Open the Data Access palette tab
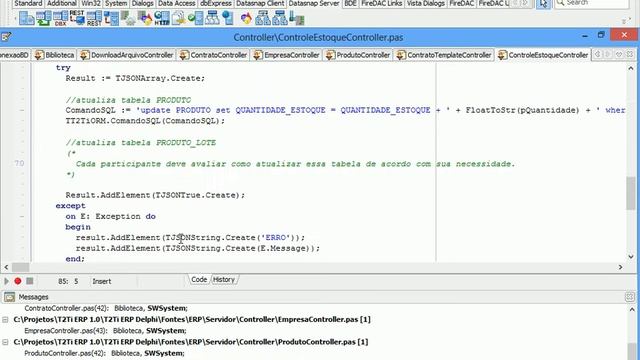 [177, 3]
